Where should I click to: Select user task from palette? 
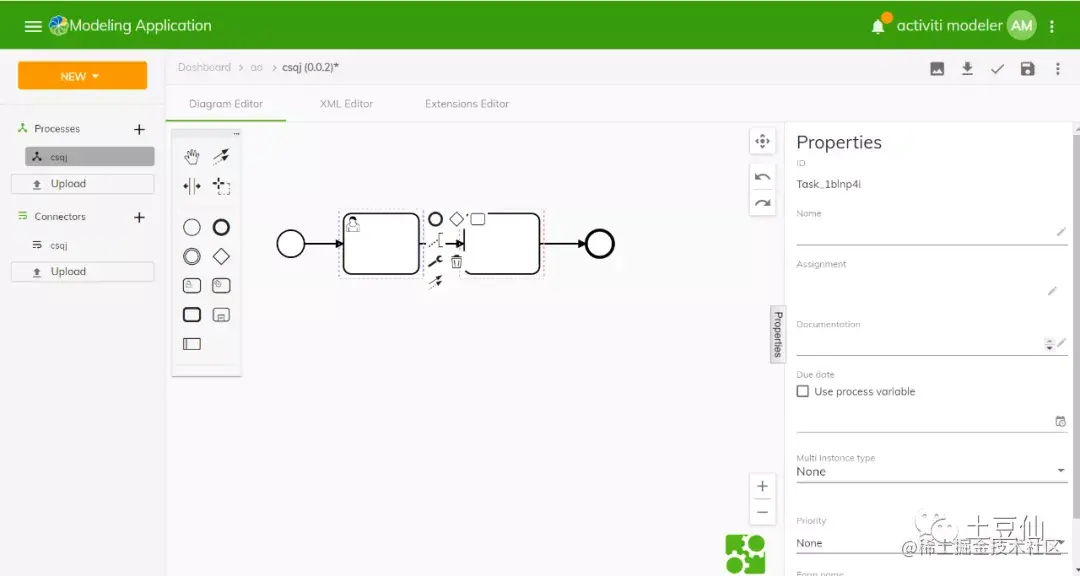click(191, 285)
